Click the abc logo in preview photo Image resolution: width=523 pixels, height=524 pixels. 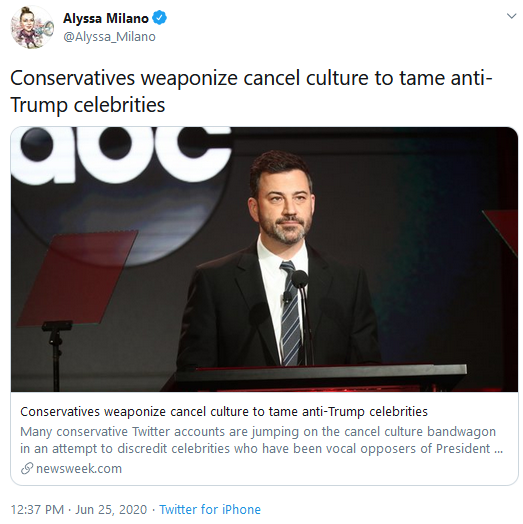point(122,155)
